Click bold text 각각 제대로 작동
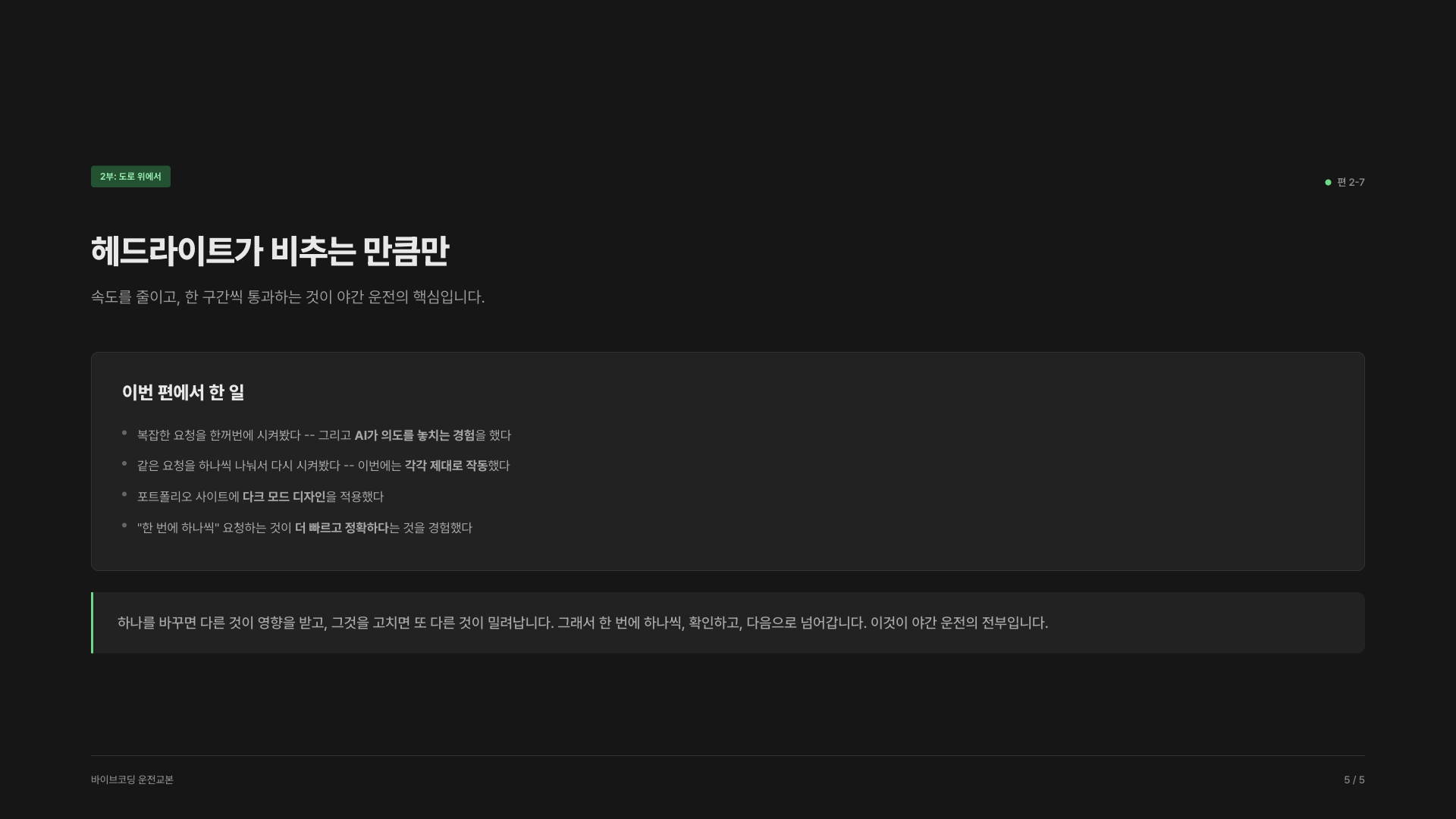This screenshot has width=1456, height=819. tap(445, 466)
